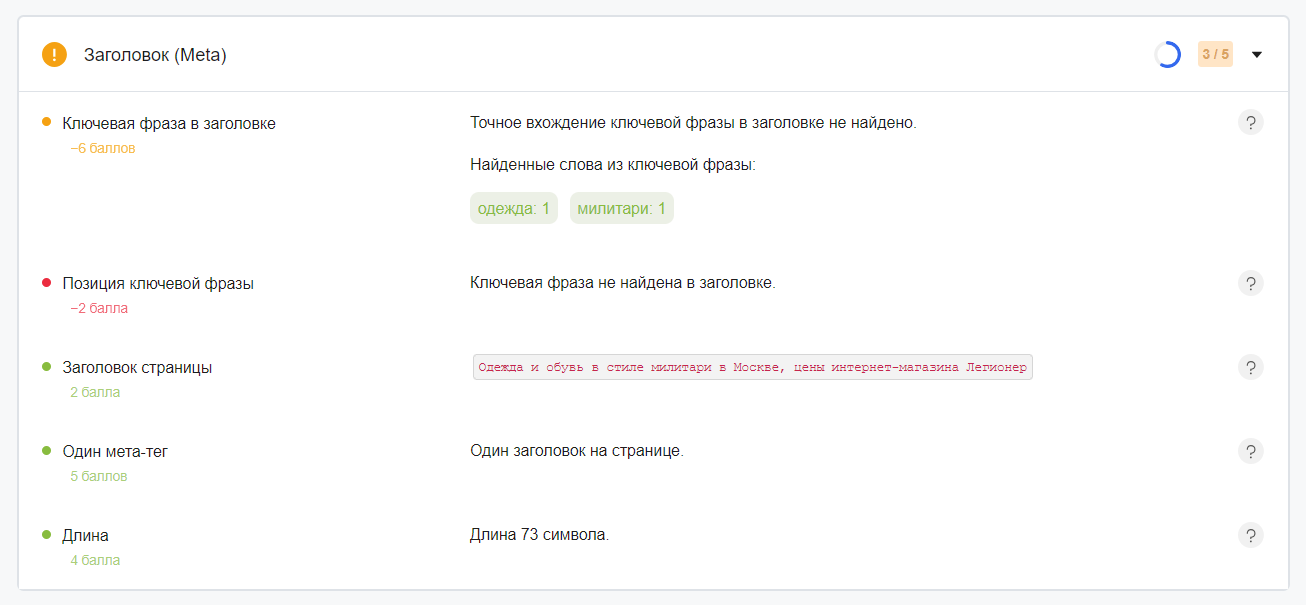This screenshot has height=605, width=1306.
Task: Click the одежда: 1 keyword tag
Action: 514,208
